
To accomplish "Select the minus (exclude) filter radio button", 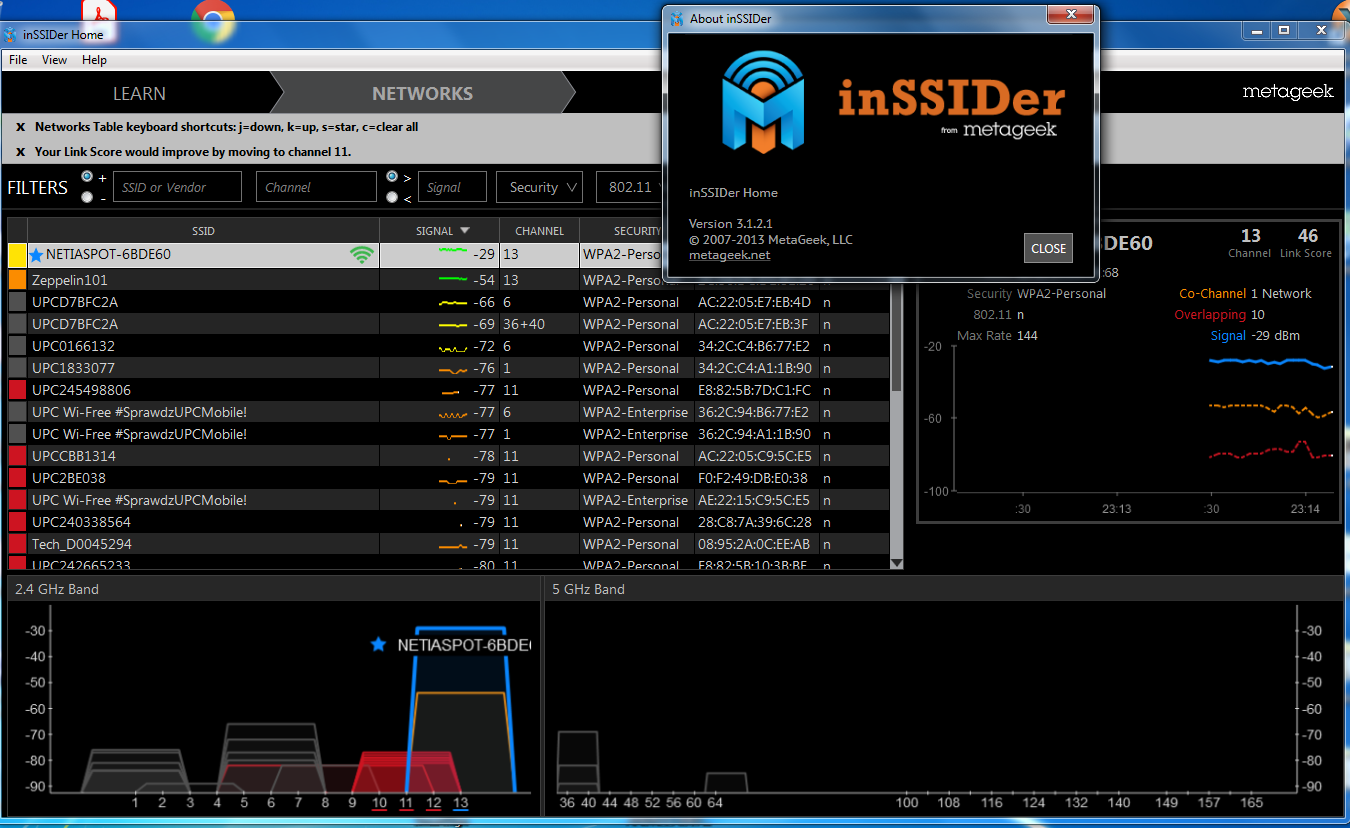I will pos(87,197).
